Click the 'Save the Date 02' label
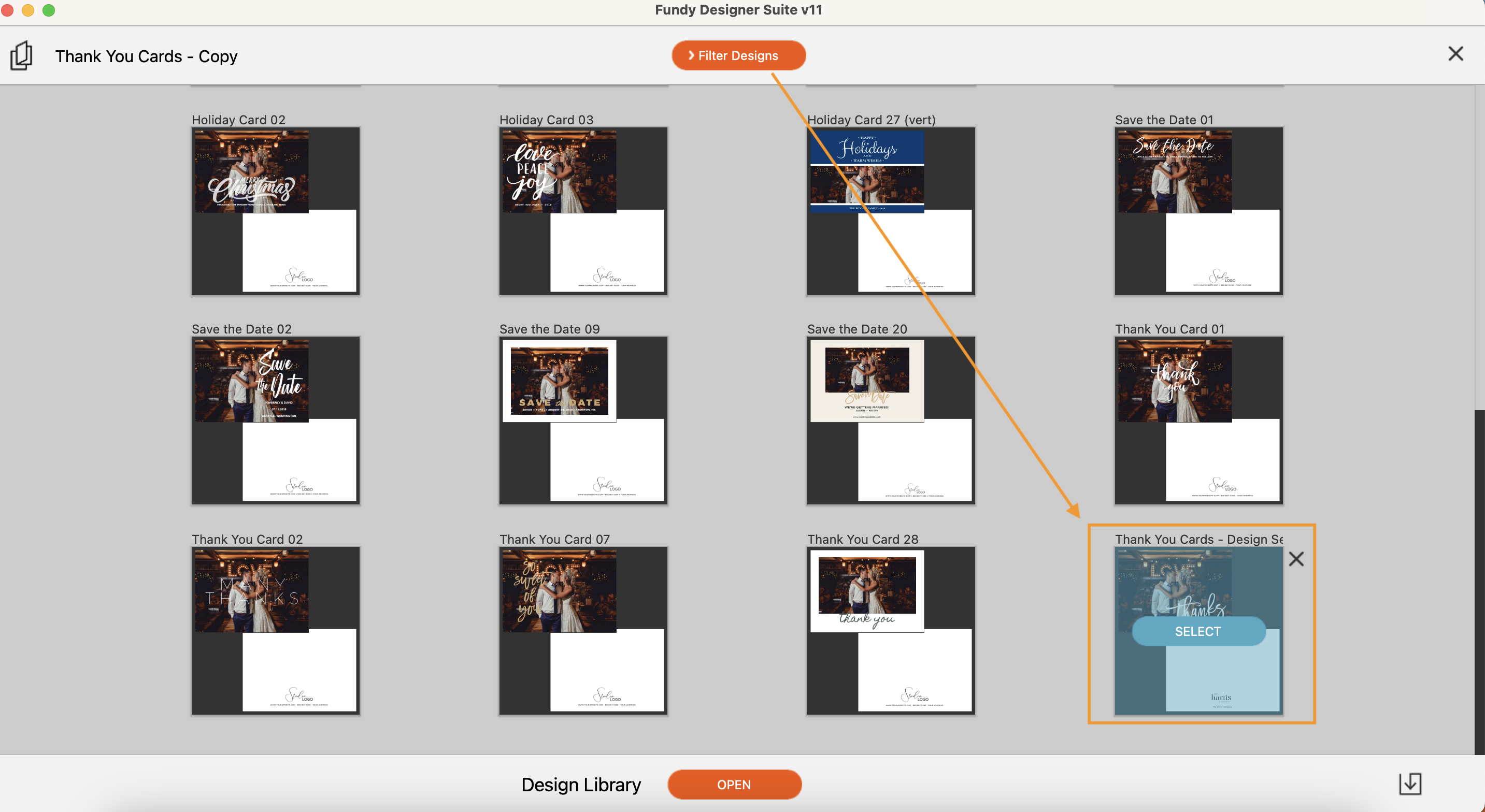 pos(241,329)
